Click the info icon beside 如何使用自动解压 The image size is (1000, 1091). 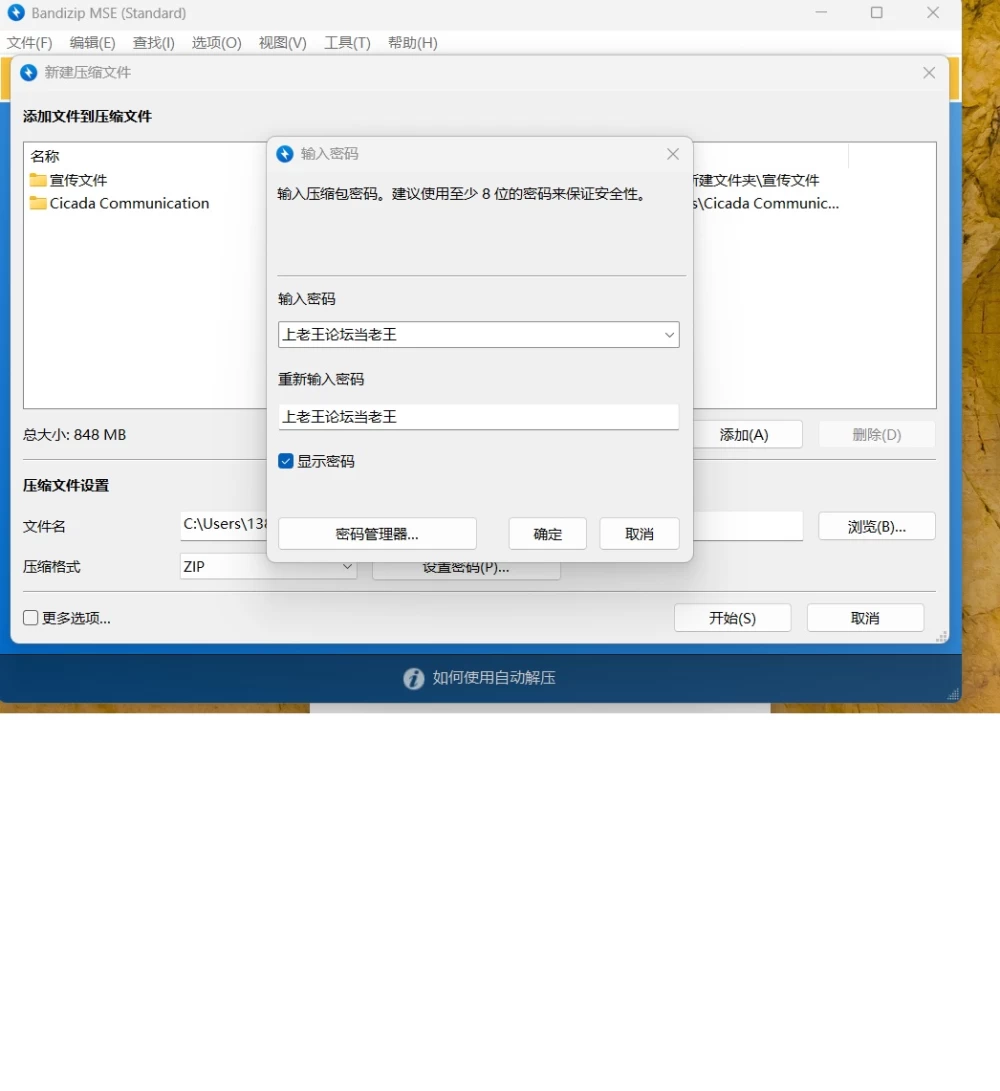pos(413,678)
